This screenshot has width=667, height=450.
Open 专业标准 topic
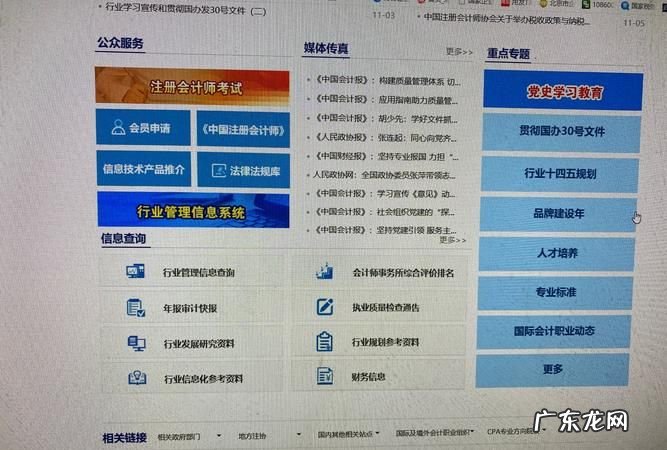pyautogui.click(x=556, y=292)
